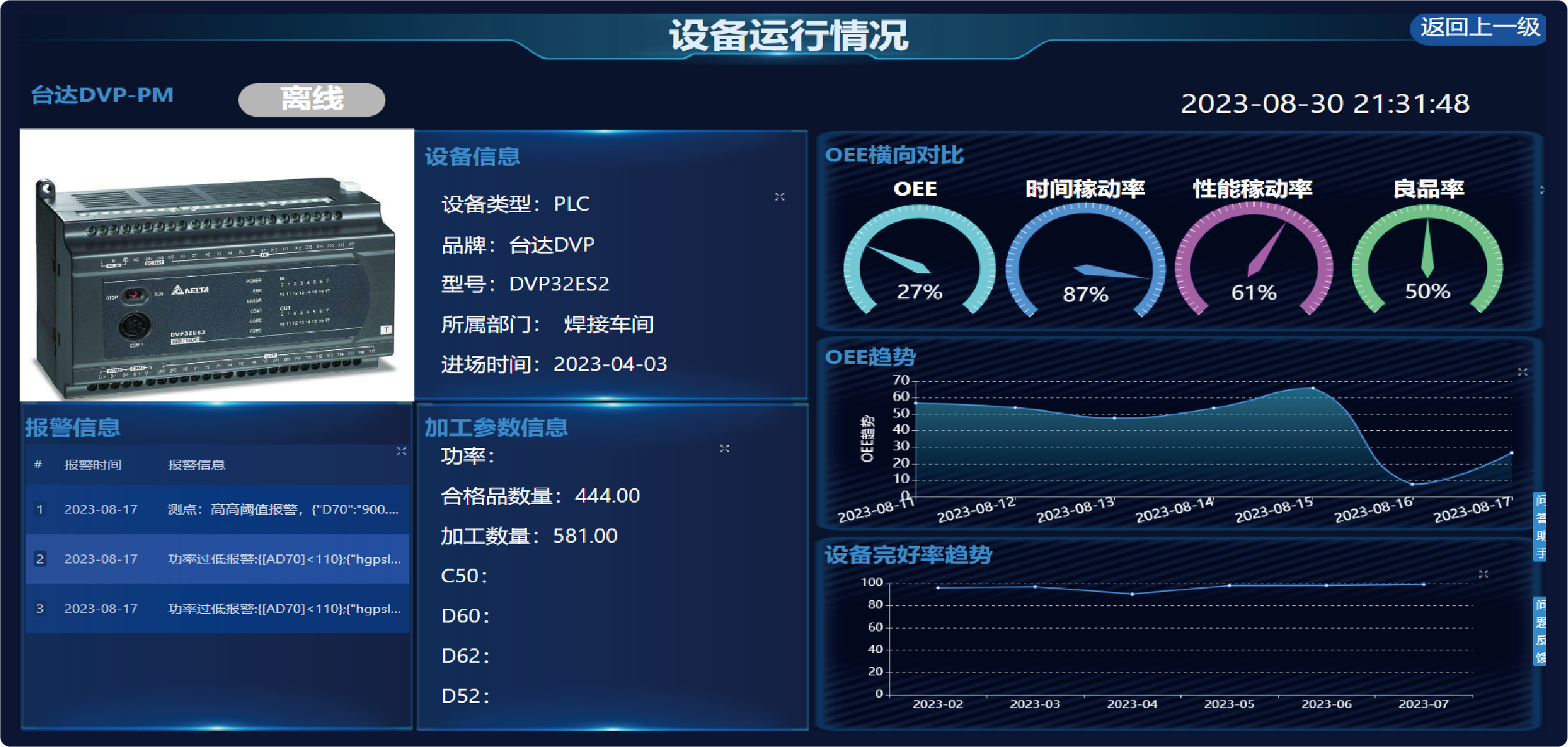Screen dimensions: 1568x747
Task: Click the 报警信息 column header
Action: click(x=196, y=465)
